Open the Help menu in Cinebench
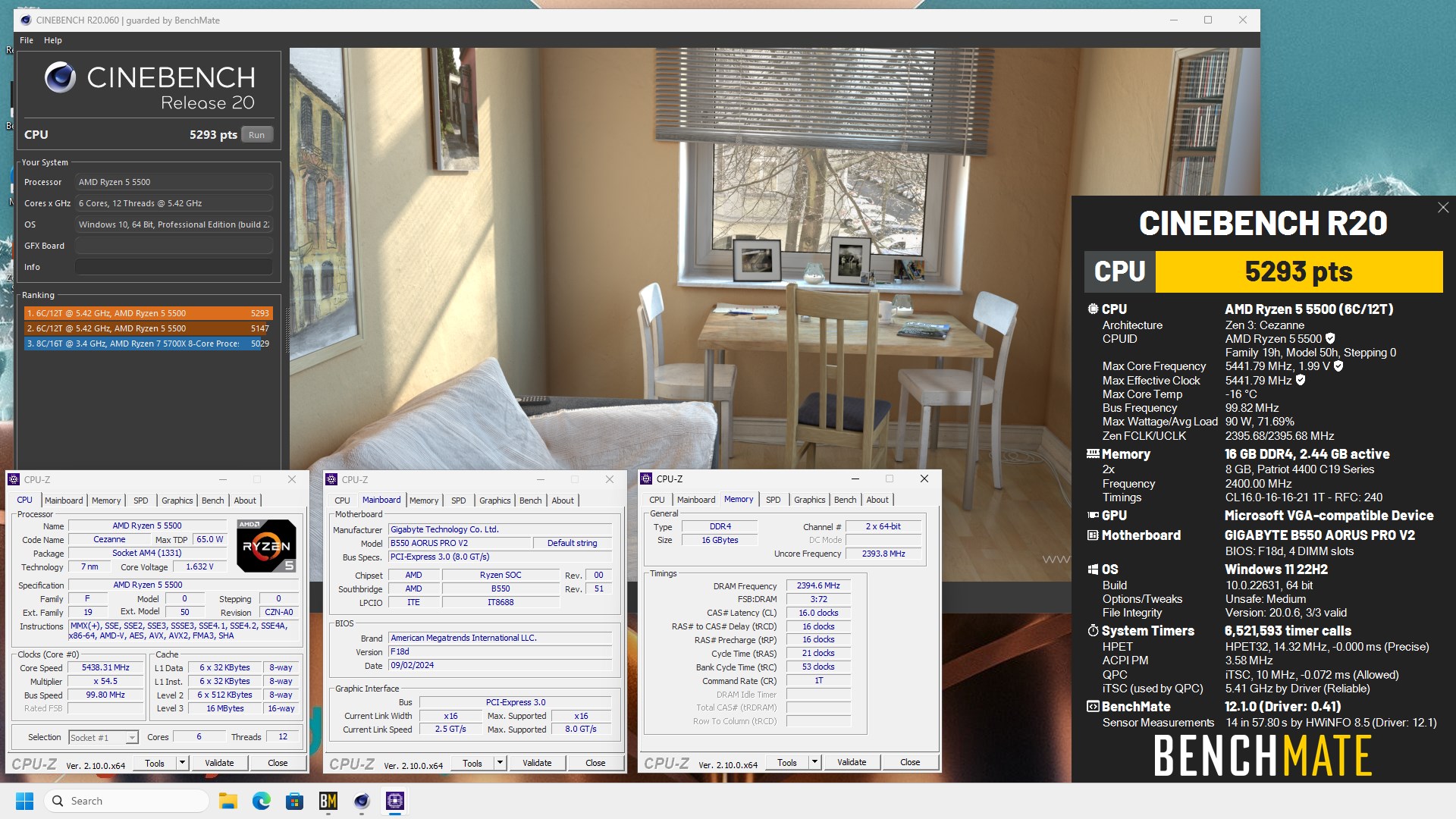 click(52, 40)
